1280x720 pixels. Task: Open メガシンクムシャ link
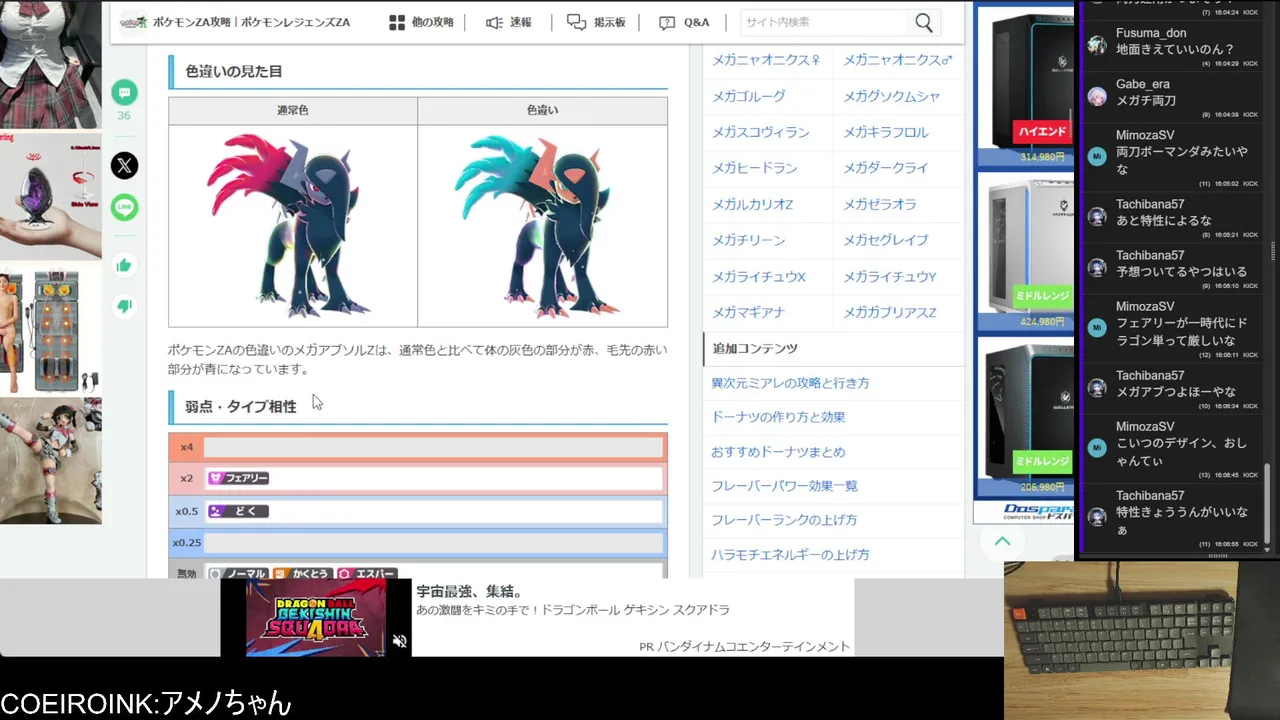tap(892, 96)
